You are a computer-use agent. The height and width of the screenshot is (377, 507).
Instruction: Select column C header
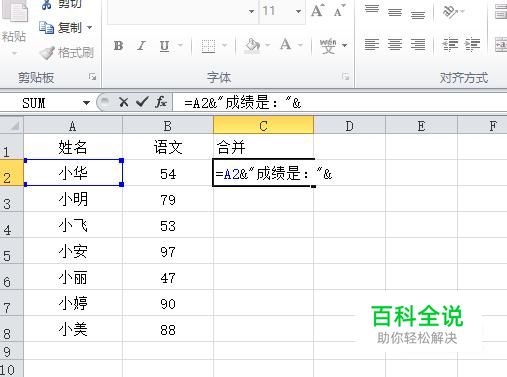click(263, 126)
